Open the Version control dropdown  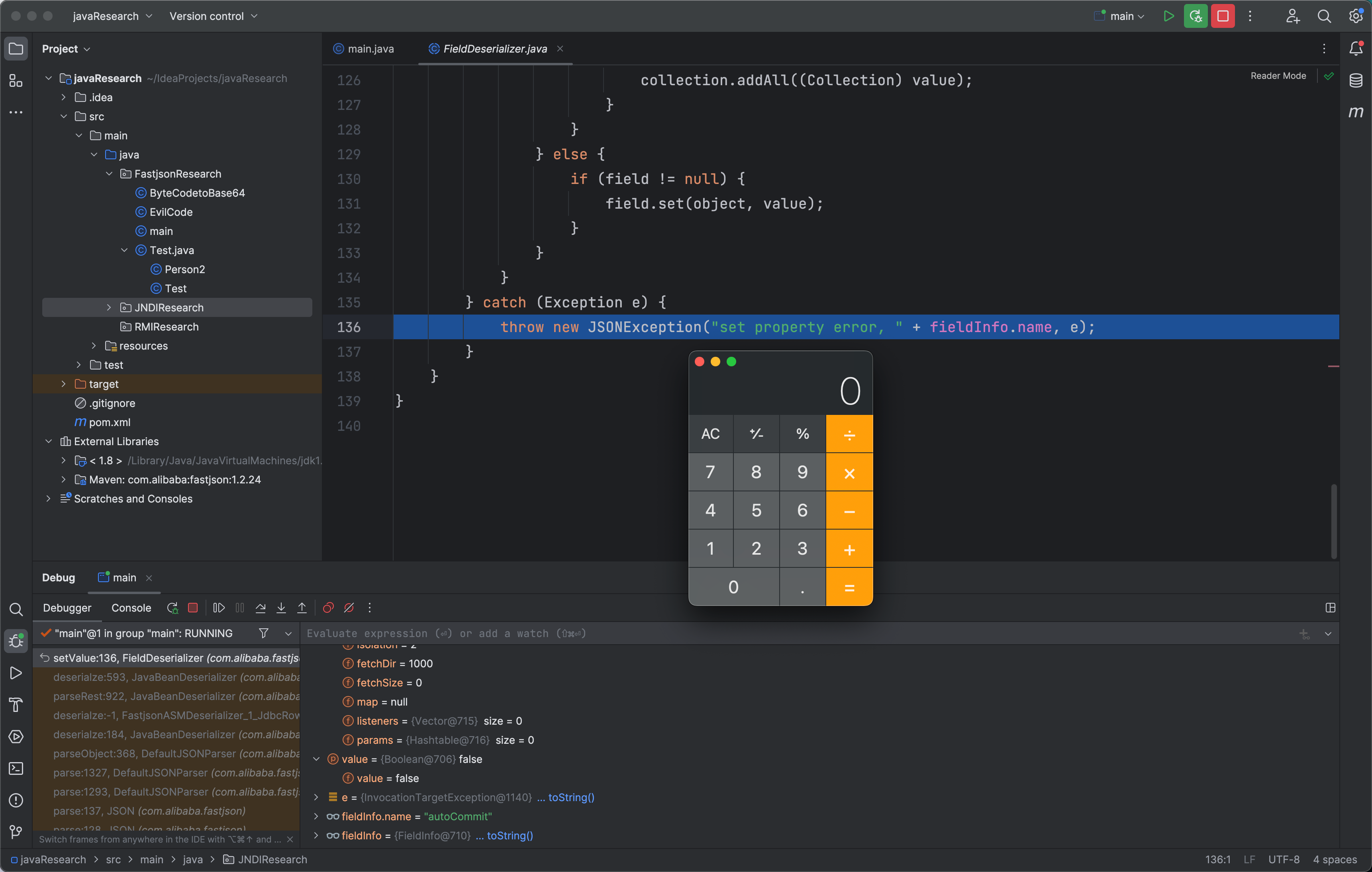coord(214,16)
